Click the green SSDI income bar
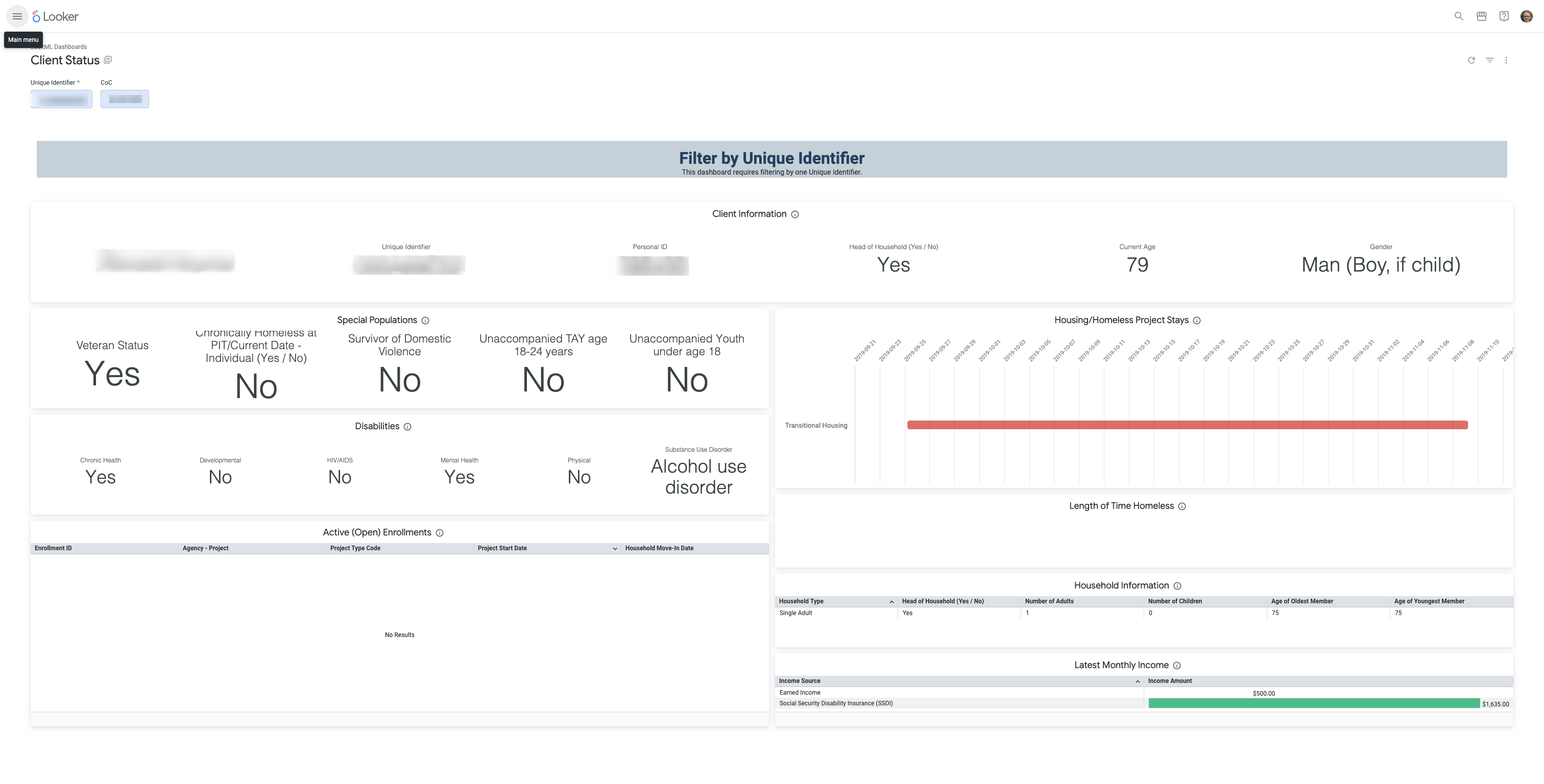1544x784 pixels. point(1313,704)
